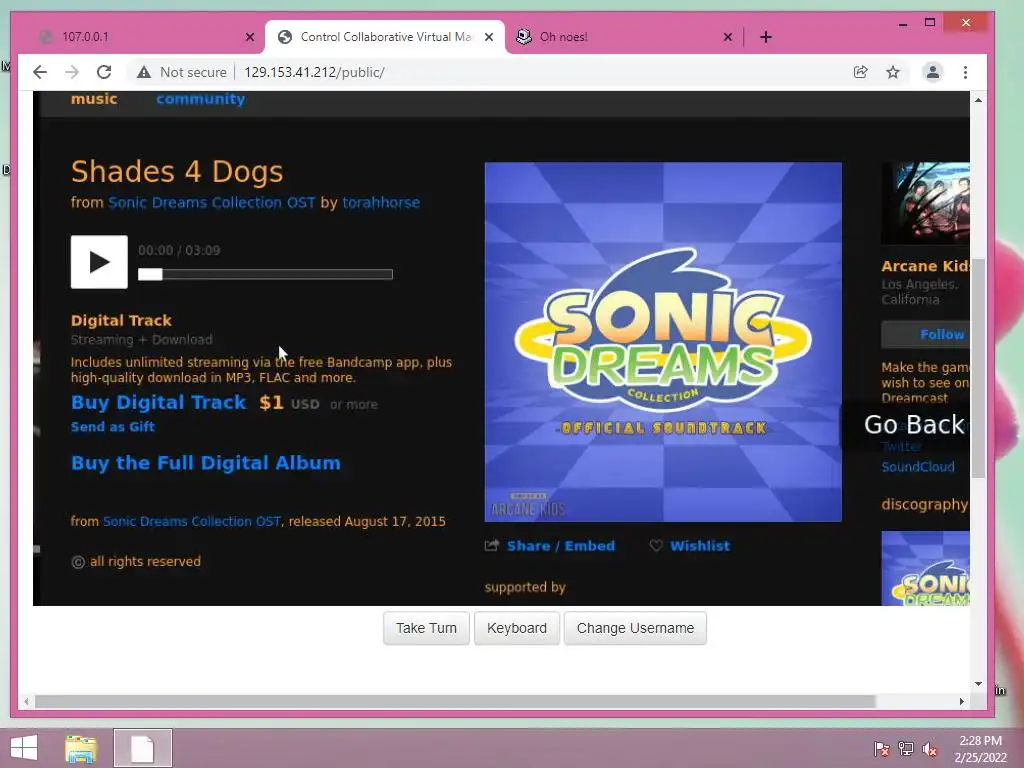1024x768 pixels.
Task: Minimize the Chrome window
Action: (x=903, y=24)
